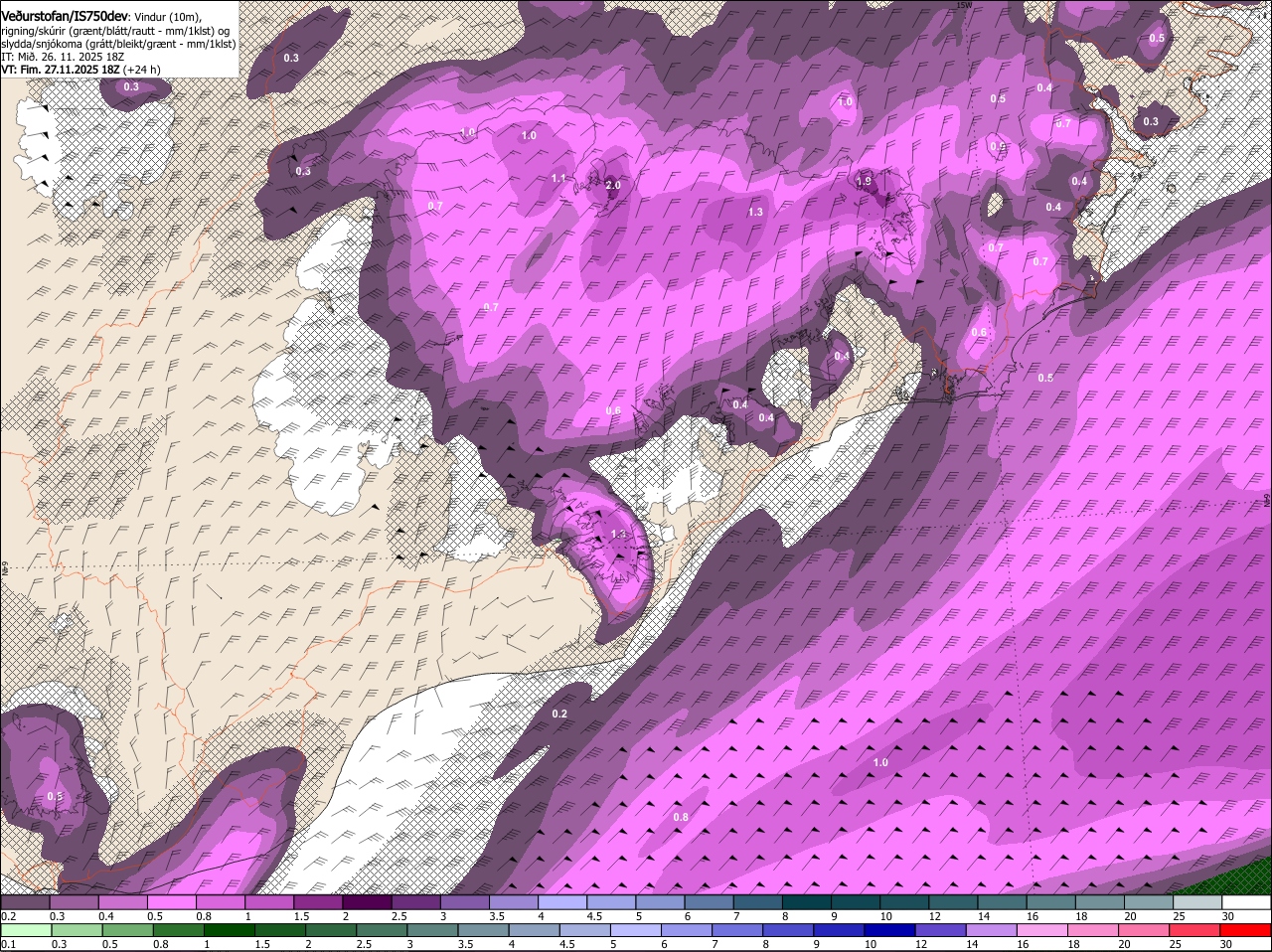Viewport: 1272px width, 952px height.
Task: Click the 0.1 tick label in the lower legend
Action: click(8, 944)
